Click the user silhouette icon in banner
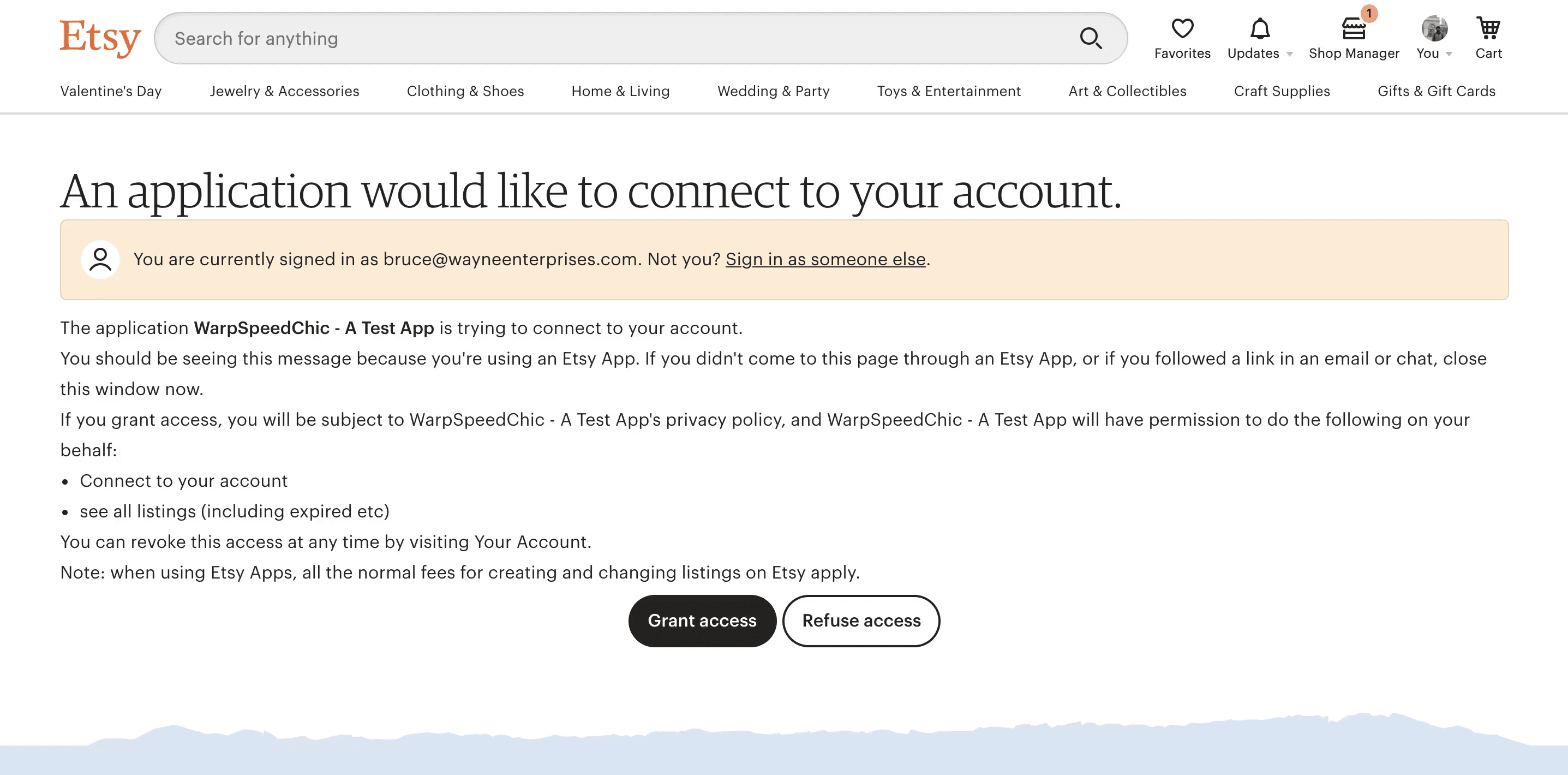The width and height of the screenshot is (1568, 775). pos(100,259)
